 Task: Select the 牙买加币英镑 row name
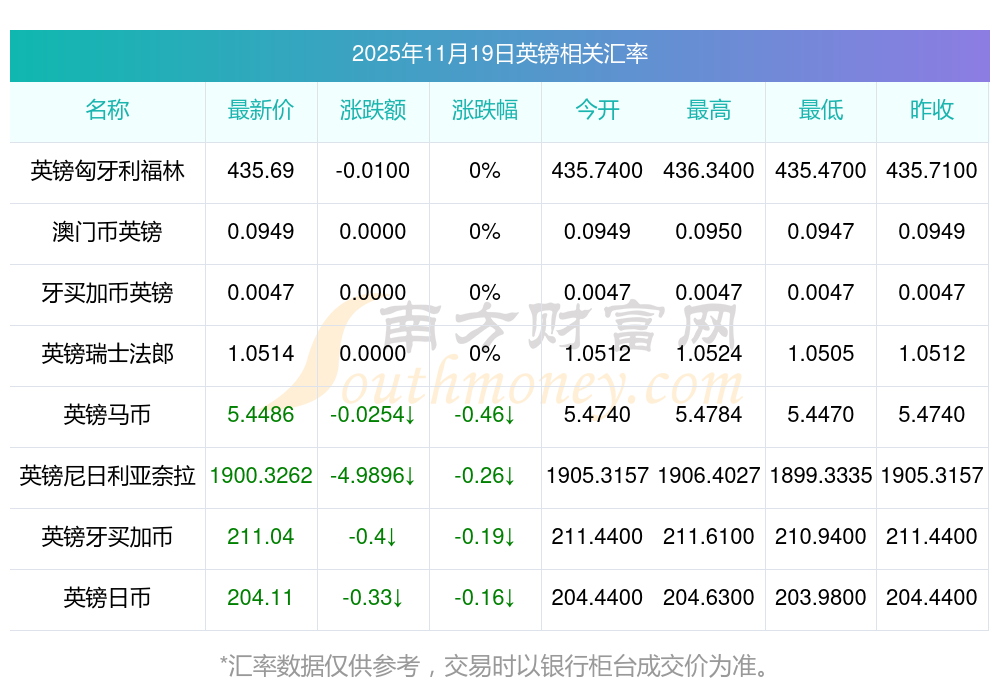pyautogui.click(x=107, y=293)
